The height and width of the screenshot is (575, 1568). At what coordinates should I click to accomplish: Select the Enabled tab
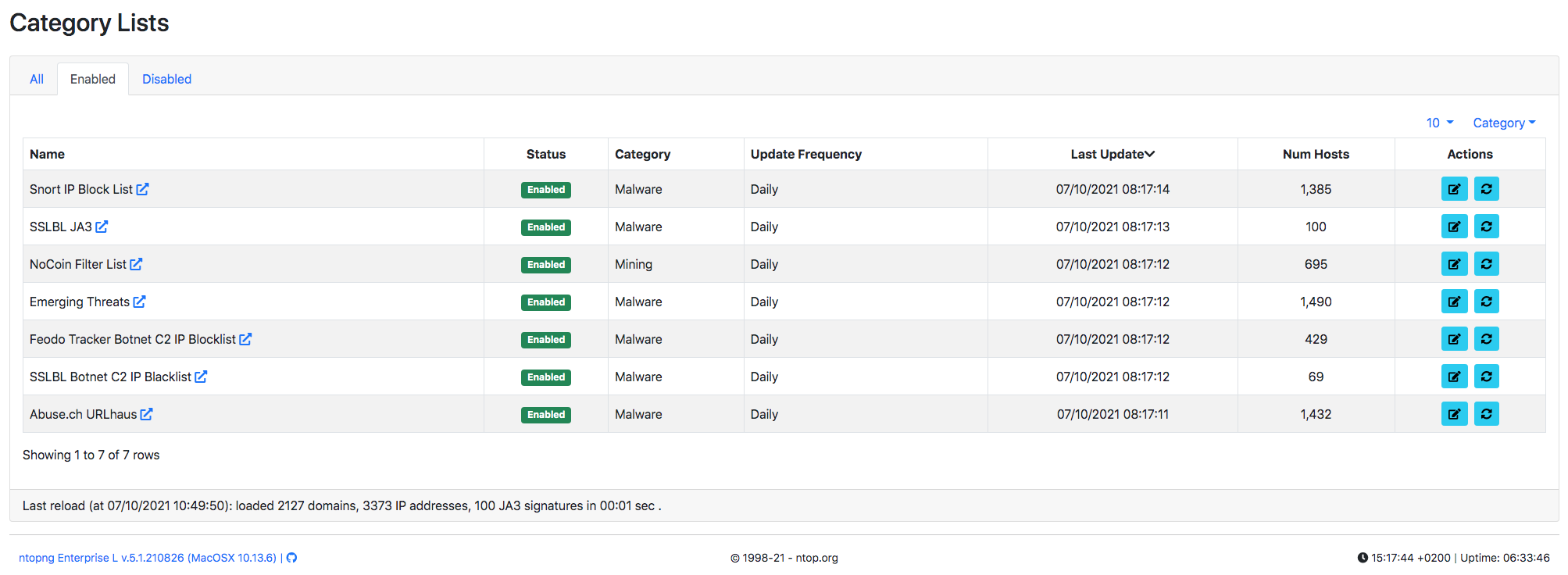[x=93, y=79]
